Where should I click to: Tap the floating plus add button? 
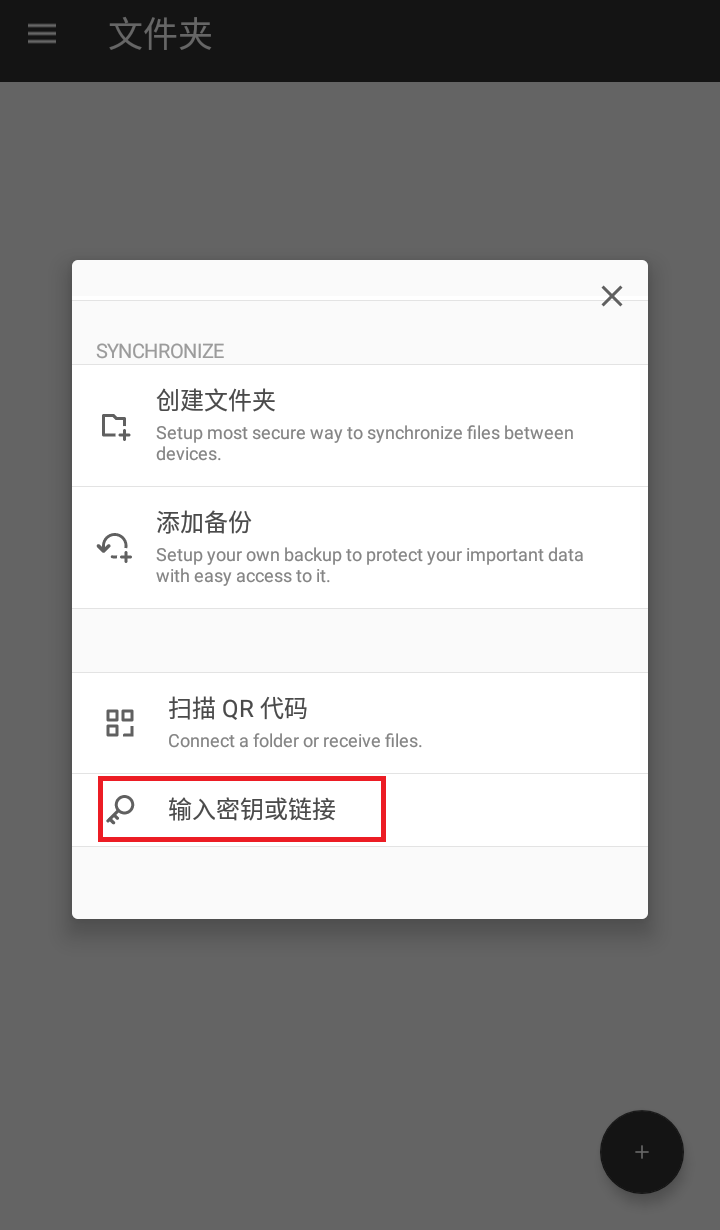click(x=642, y=1152)
